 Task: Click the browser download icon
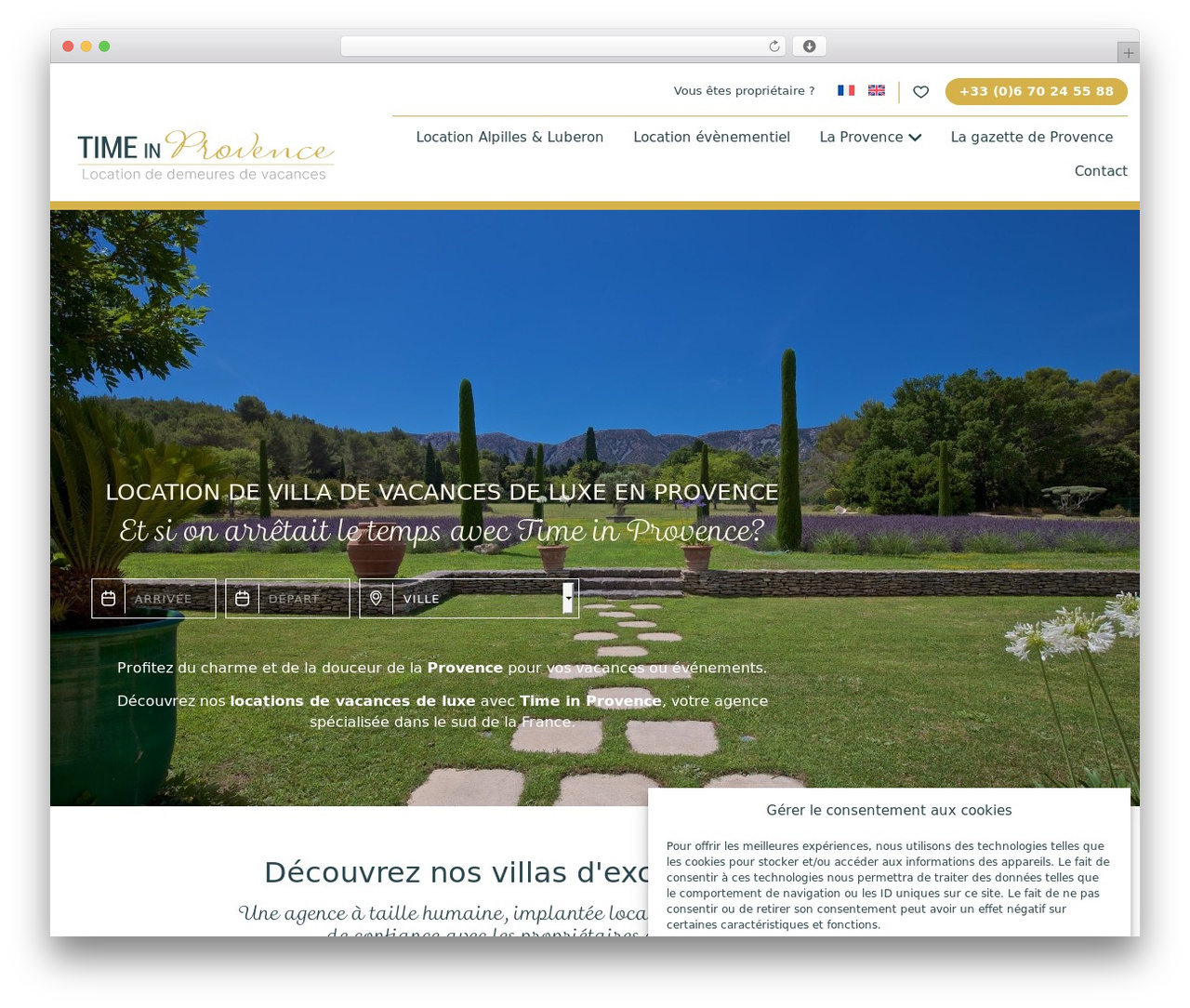(810, 46)
